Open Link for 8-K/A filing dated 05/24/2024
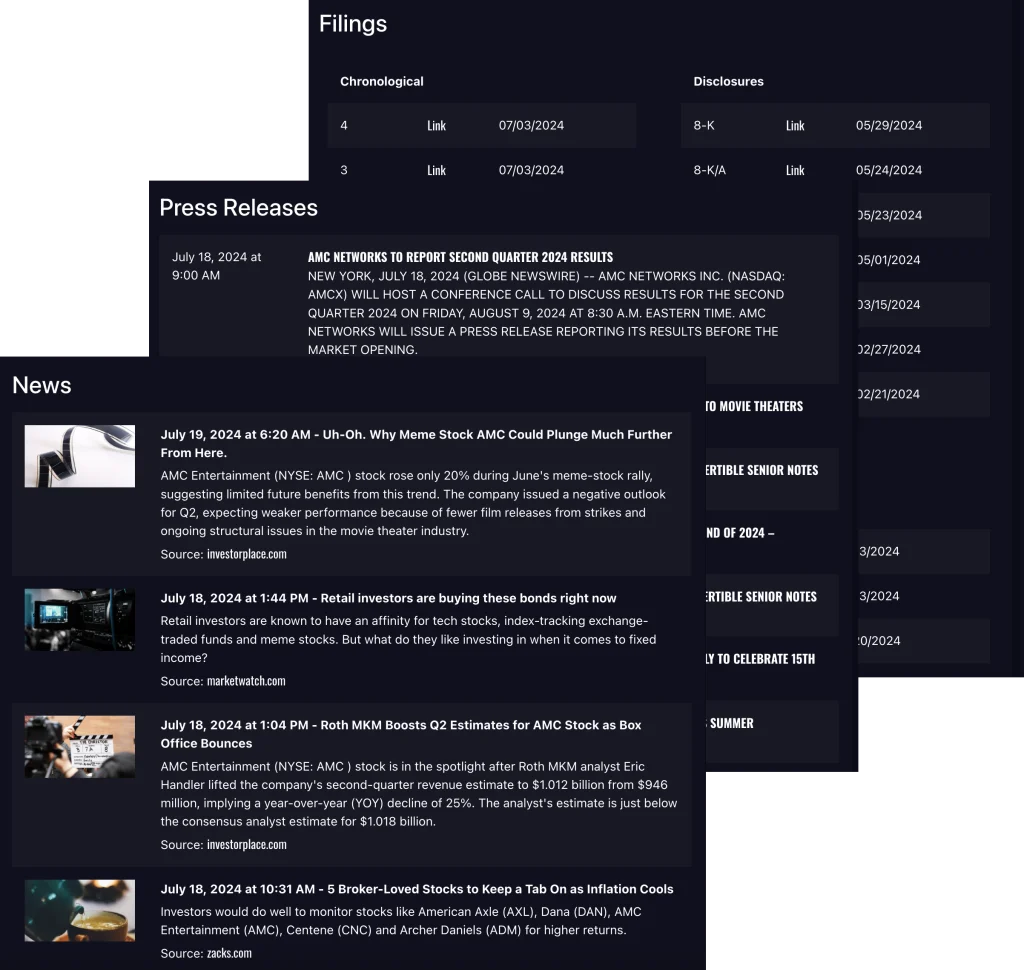This screenshot has width=1024, height=970. pyautogui.click(x=795, y=170)
